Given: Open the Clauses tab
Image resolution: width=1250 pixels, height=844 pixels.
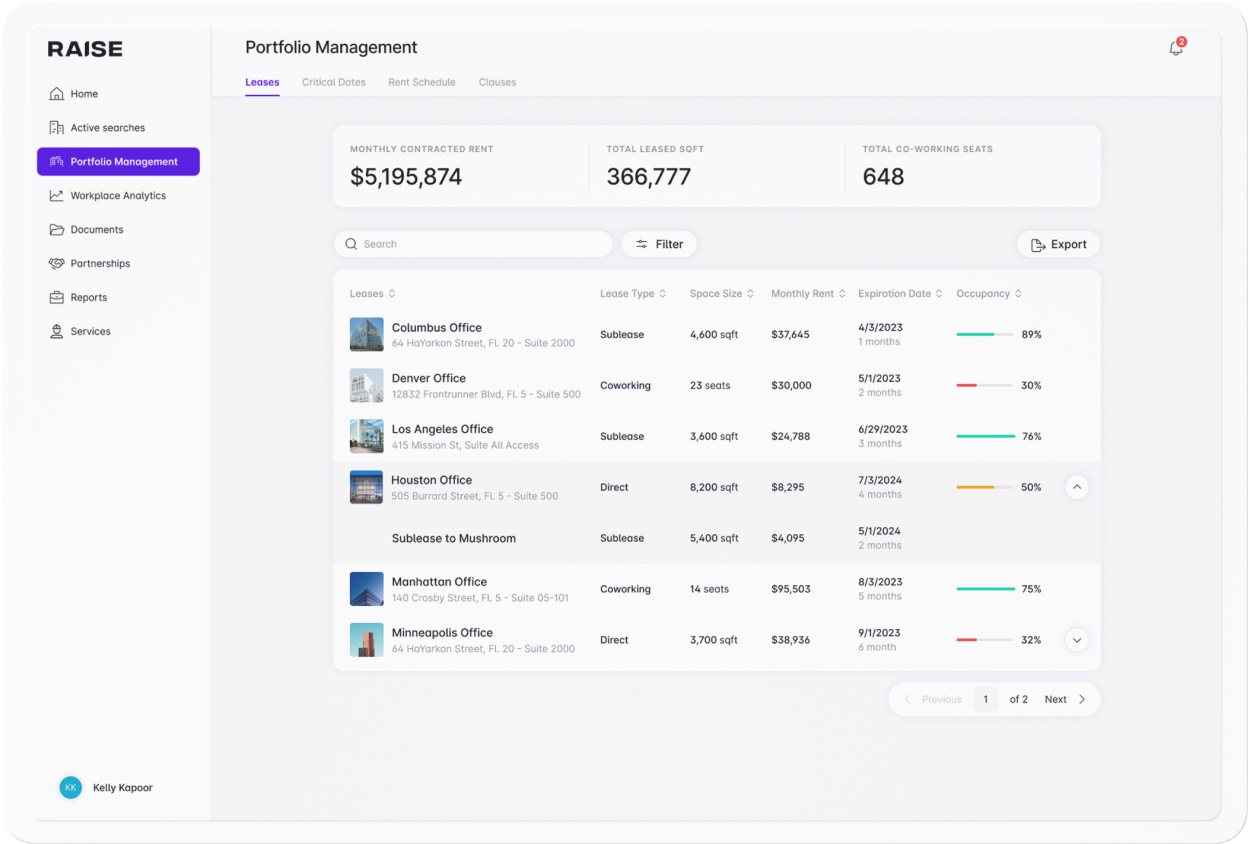Looking at the screenshot, I should point(497,82).
